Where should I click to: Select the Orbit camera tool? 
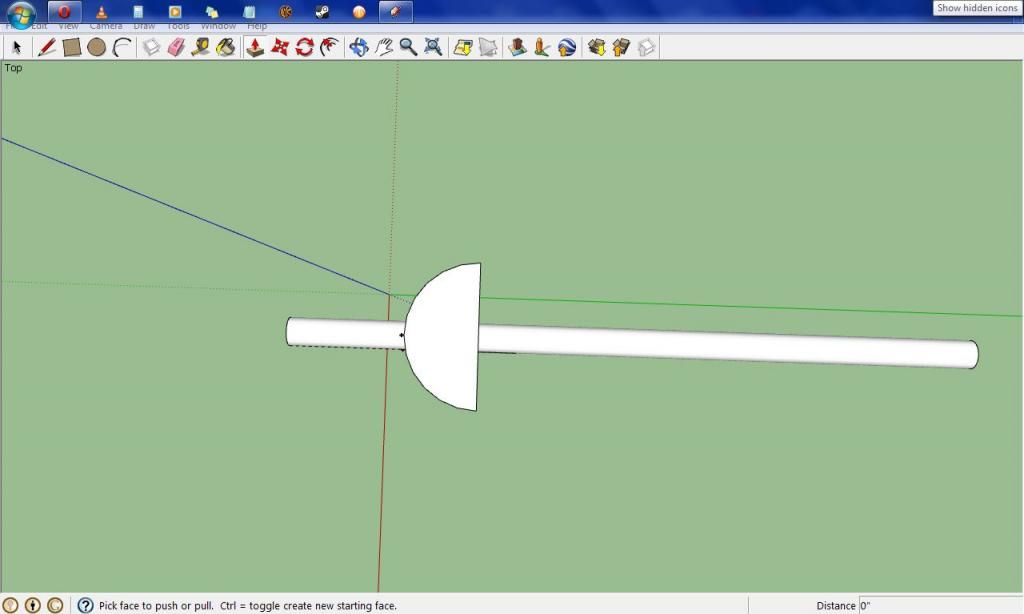tap(358, 47)
